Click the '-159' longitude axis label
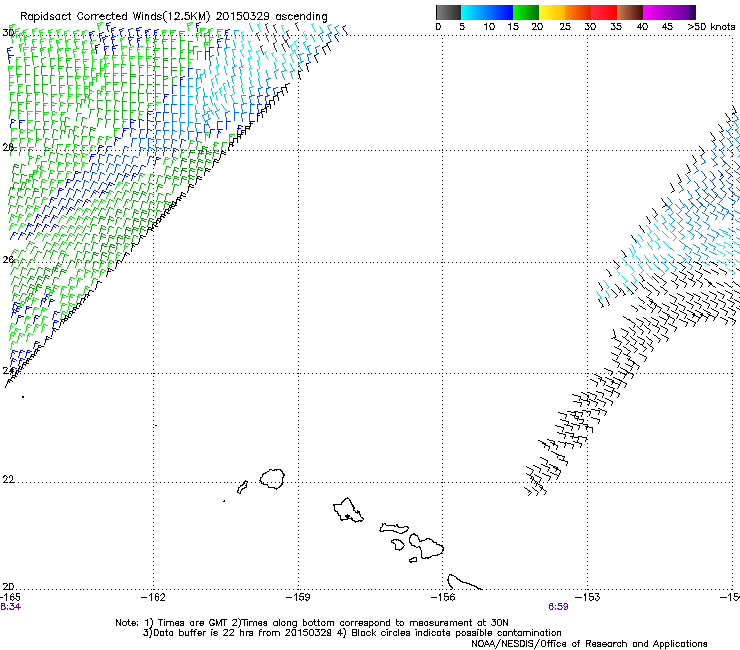Viewport: 740px width, 650px height. pos(298,597)
